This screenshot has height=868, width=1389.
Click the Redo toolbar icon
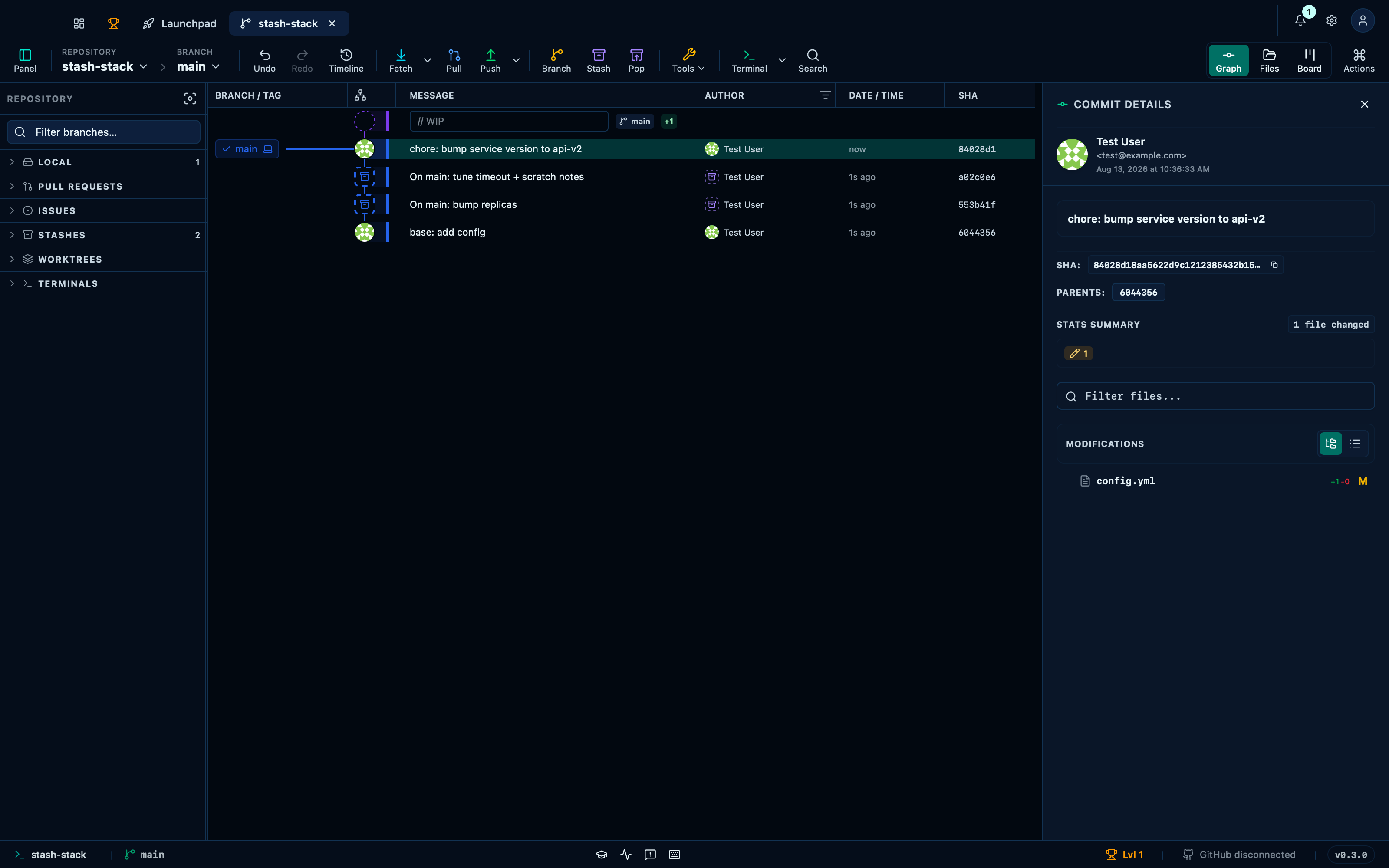[x=302, y=60]
